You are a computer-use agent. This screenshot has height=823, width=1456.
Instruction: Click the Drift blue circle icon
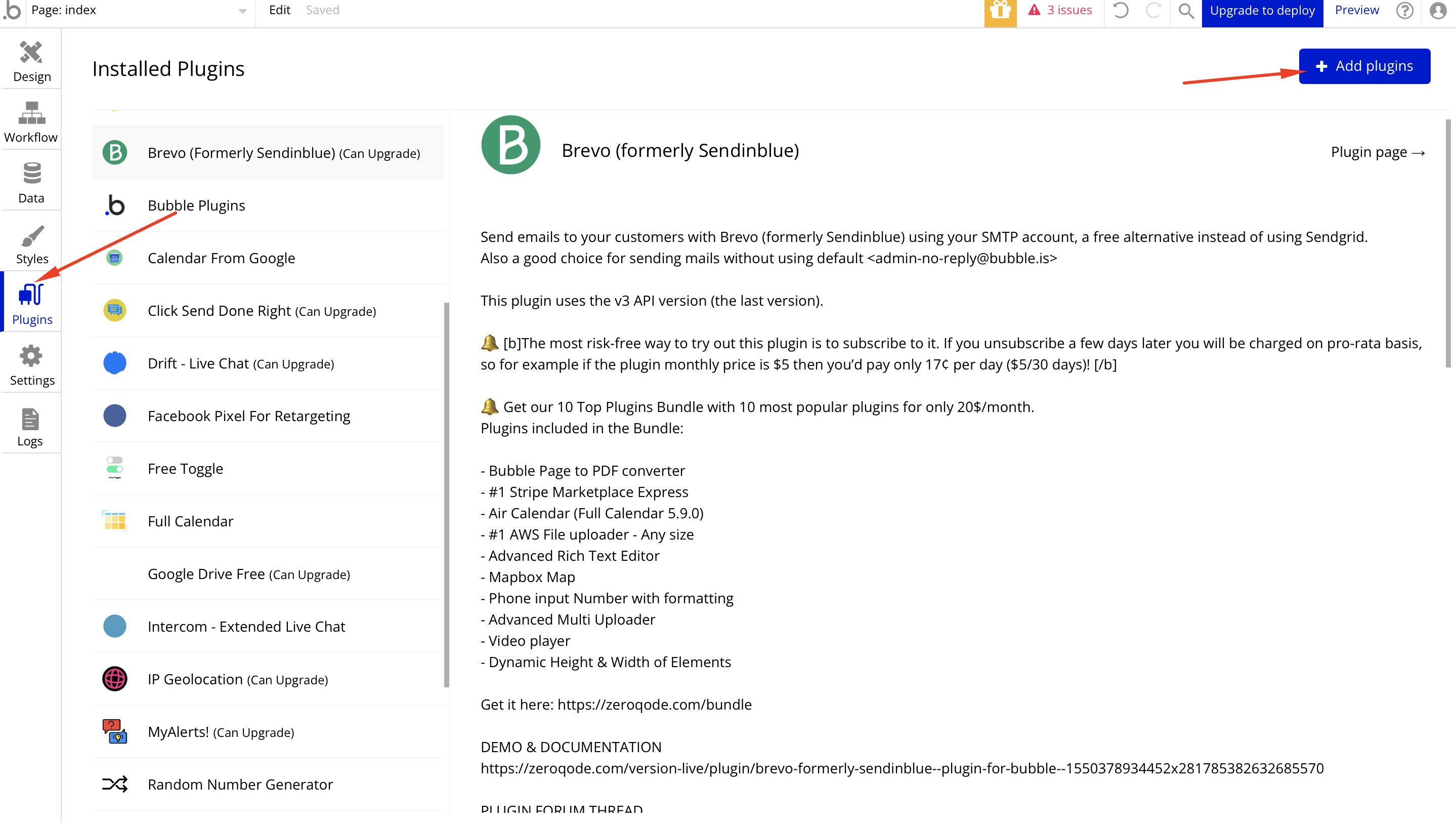coord(115,363)
